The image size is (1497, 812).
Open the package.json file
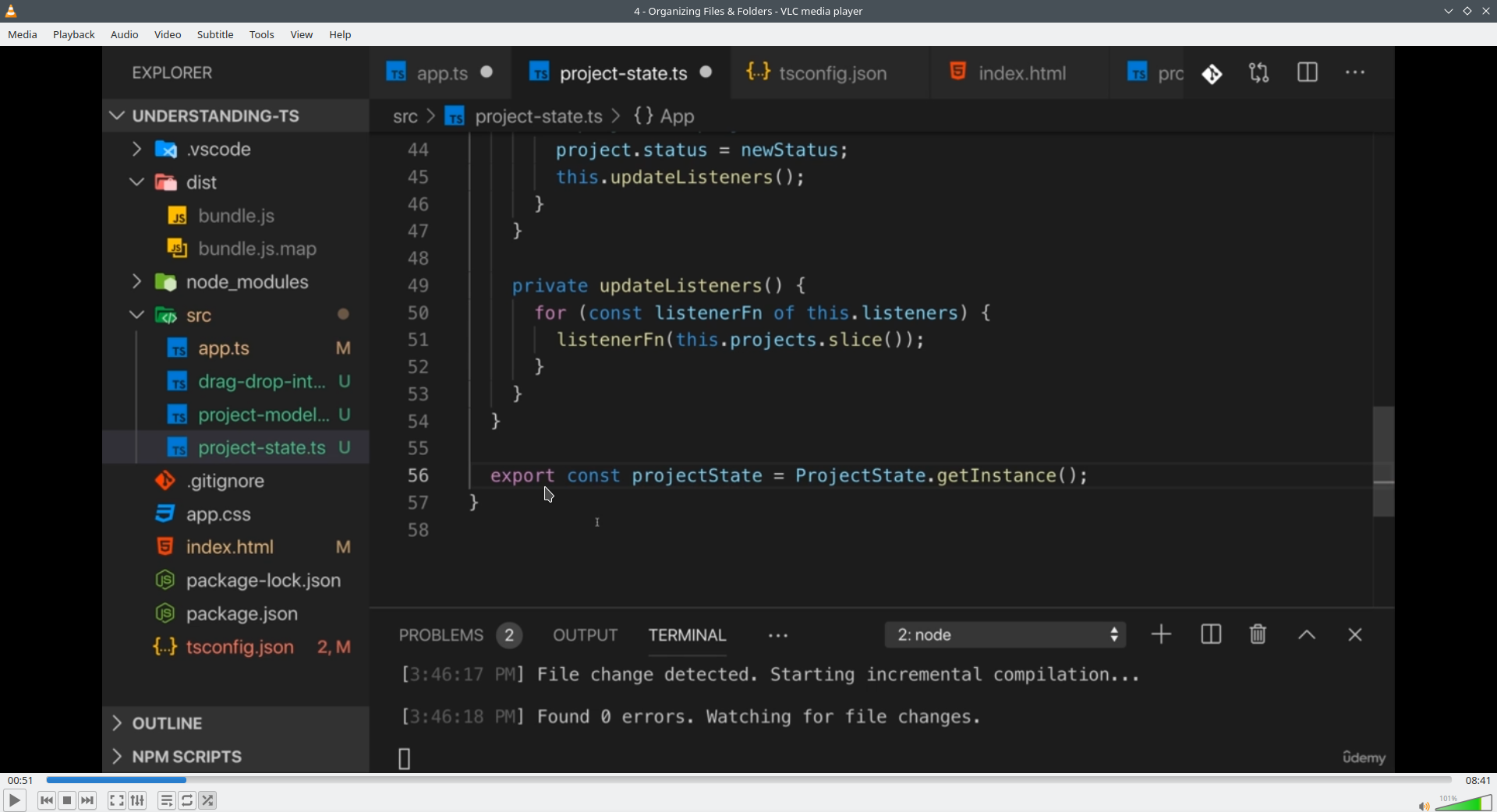[x=235, y=614]
